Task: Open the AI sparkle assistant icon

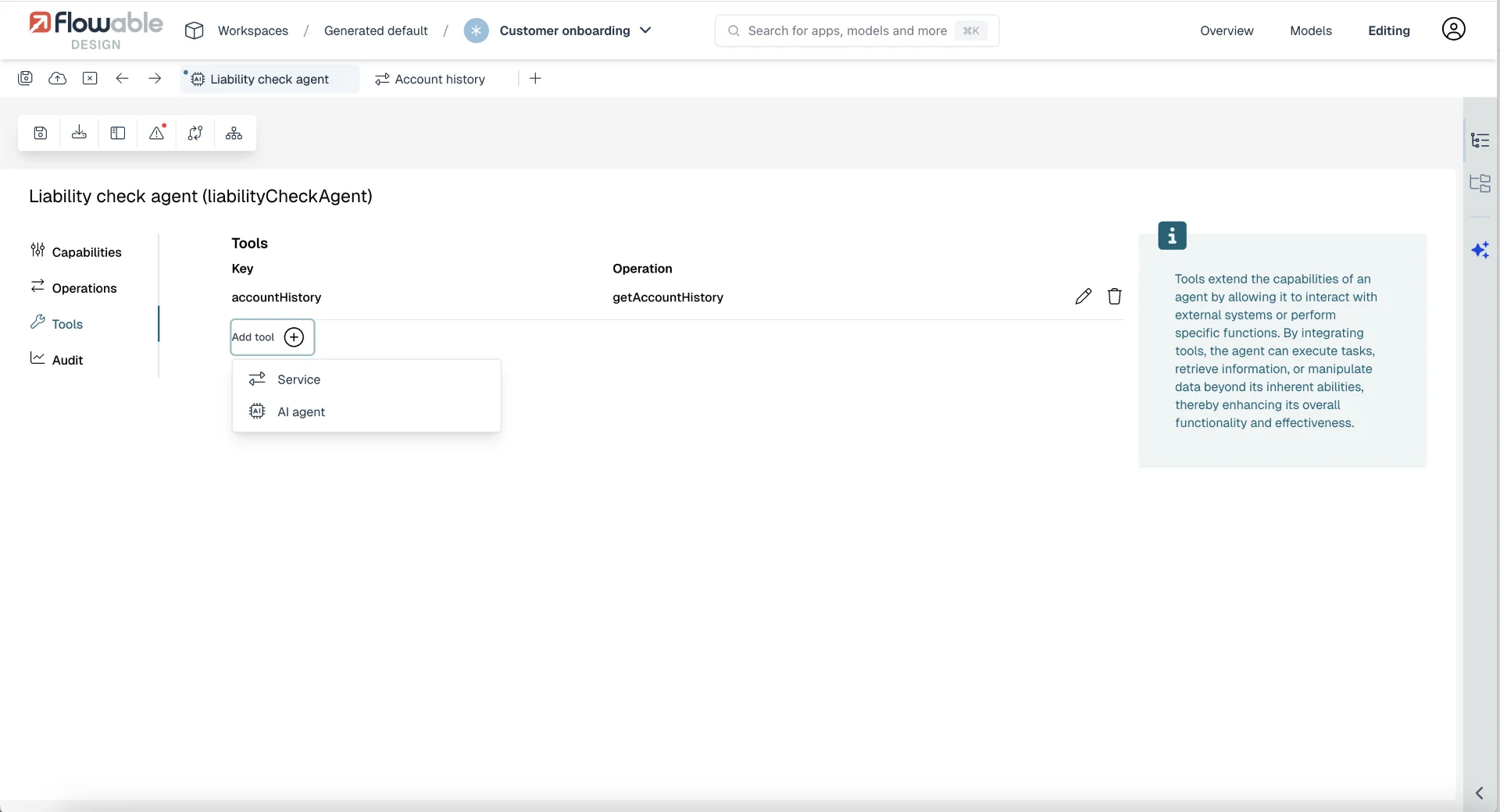Action: [1480, 250]
